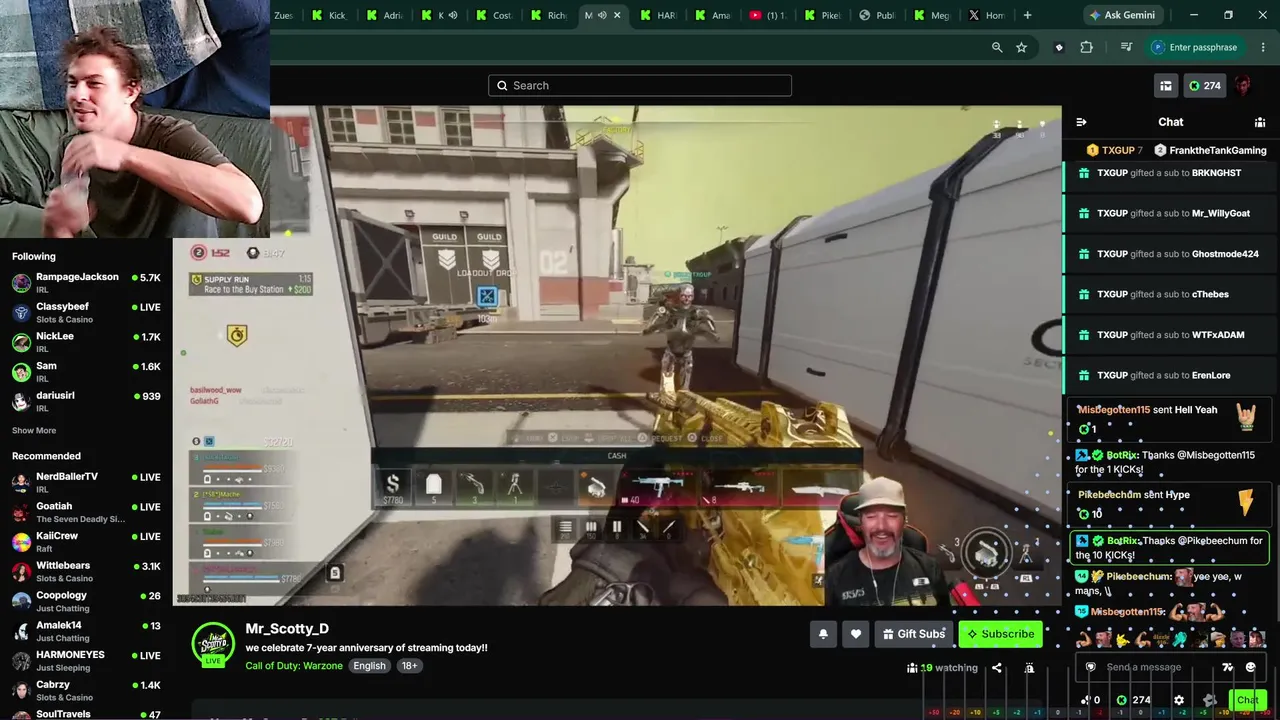The width and height of the screenshot is (1280, 720).
Task: Click gifted sub recipient WTFxADAM
Action: pyautogui.click(x=1218, y=335)
